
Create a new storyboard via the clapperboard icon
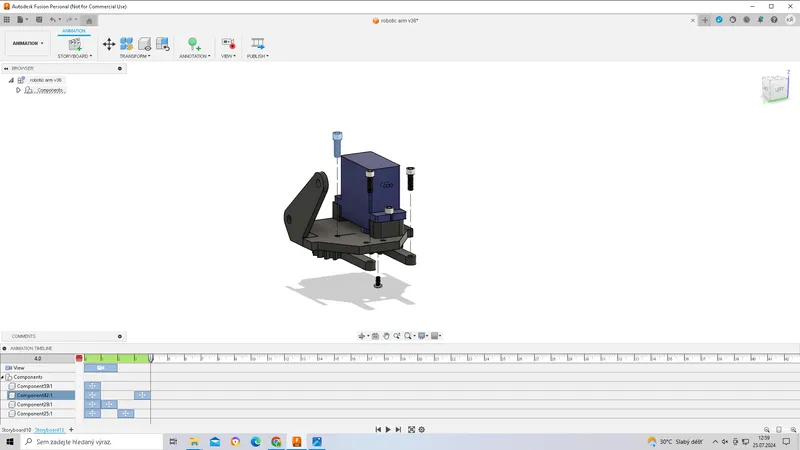[x=75, y=44]
